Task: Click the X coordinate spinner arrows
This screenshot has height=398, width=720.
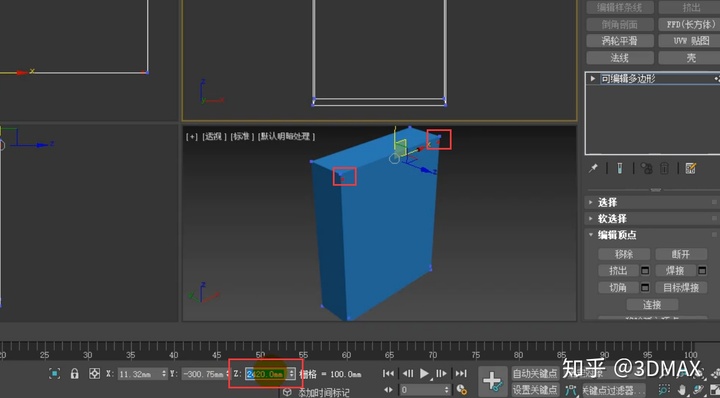Action: (x=164, y=374)
